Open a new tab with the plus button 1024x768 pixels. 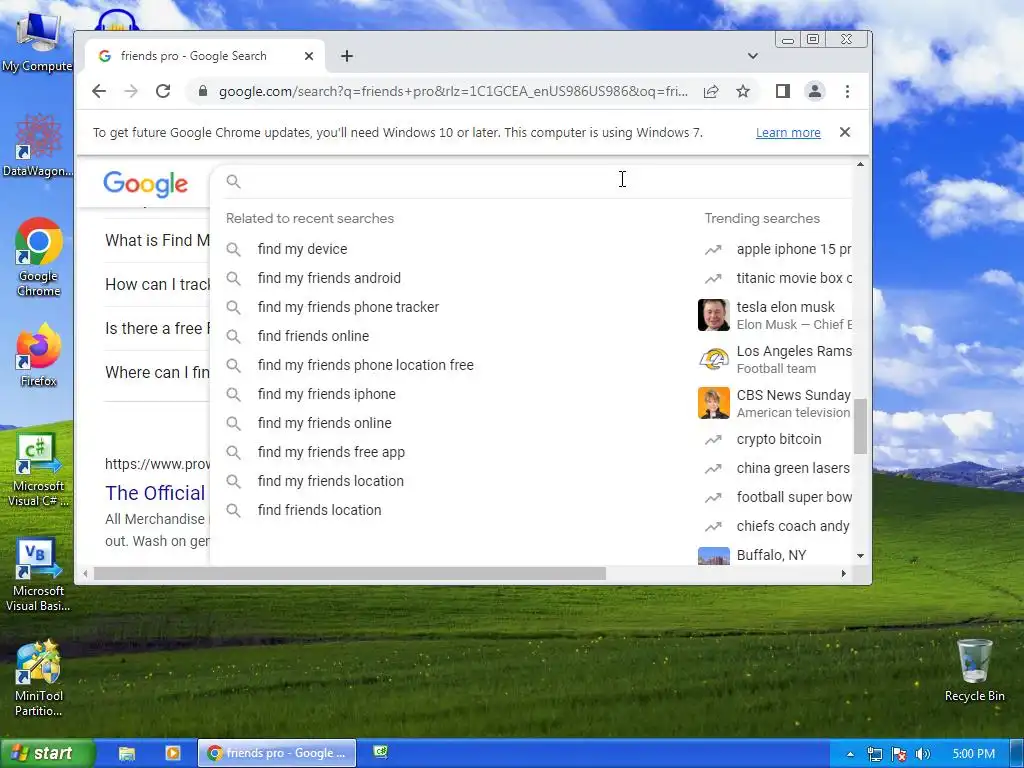click(347, 56)
